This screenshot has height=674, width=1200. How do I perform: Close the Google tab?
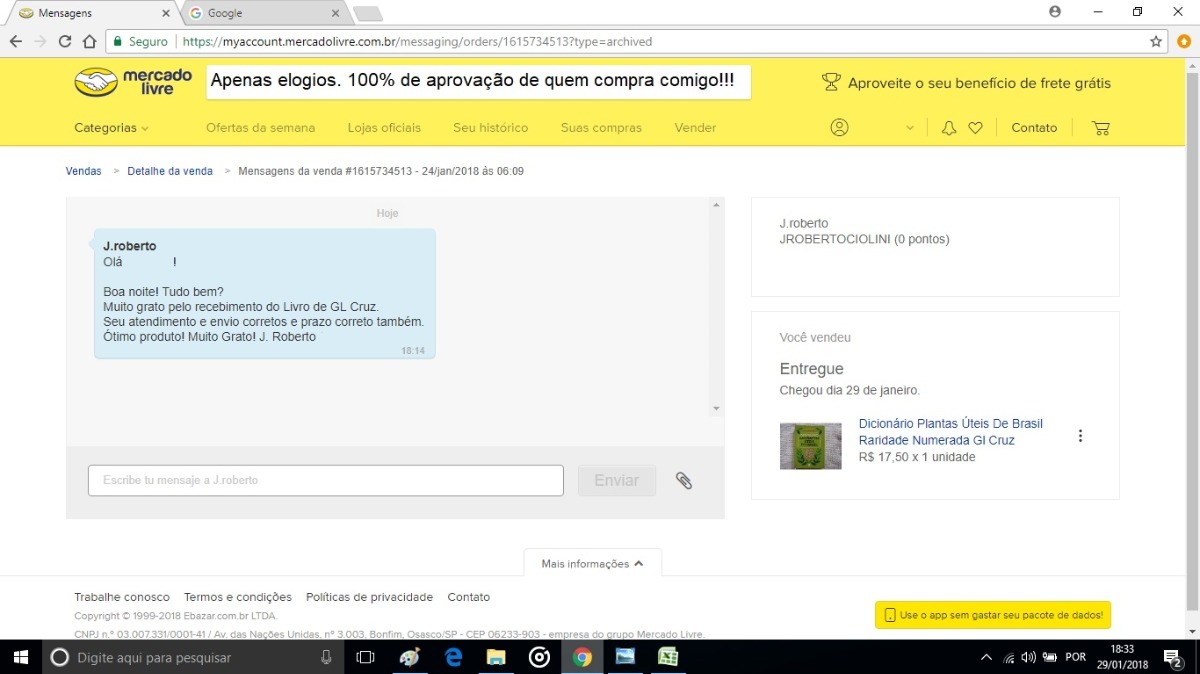[336, 13]
